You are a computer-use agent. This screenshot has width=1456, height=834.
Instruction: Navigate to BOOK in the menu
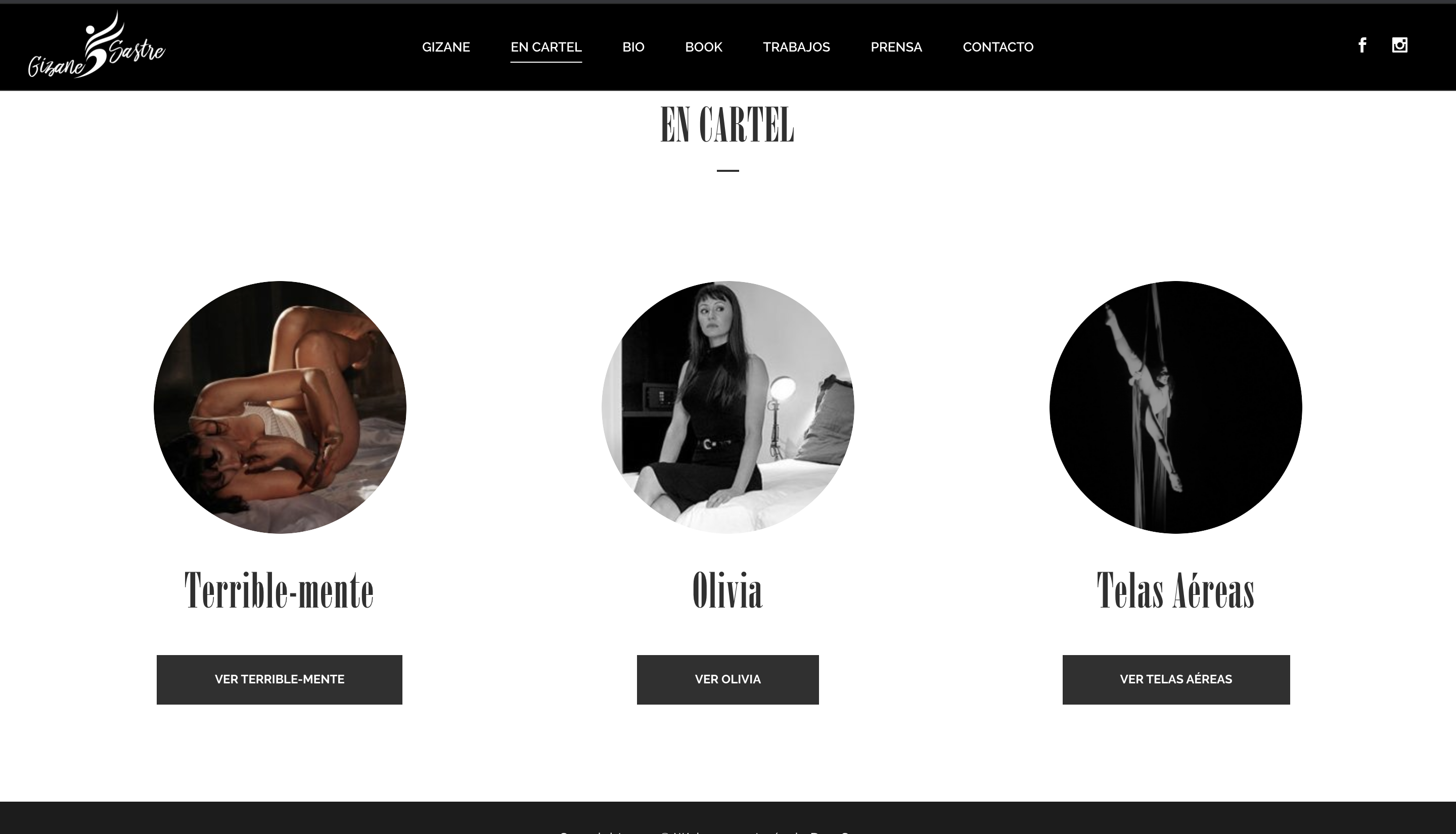tap(703, 47)
